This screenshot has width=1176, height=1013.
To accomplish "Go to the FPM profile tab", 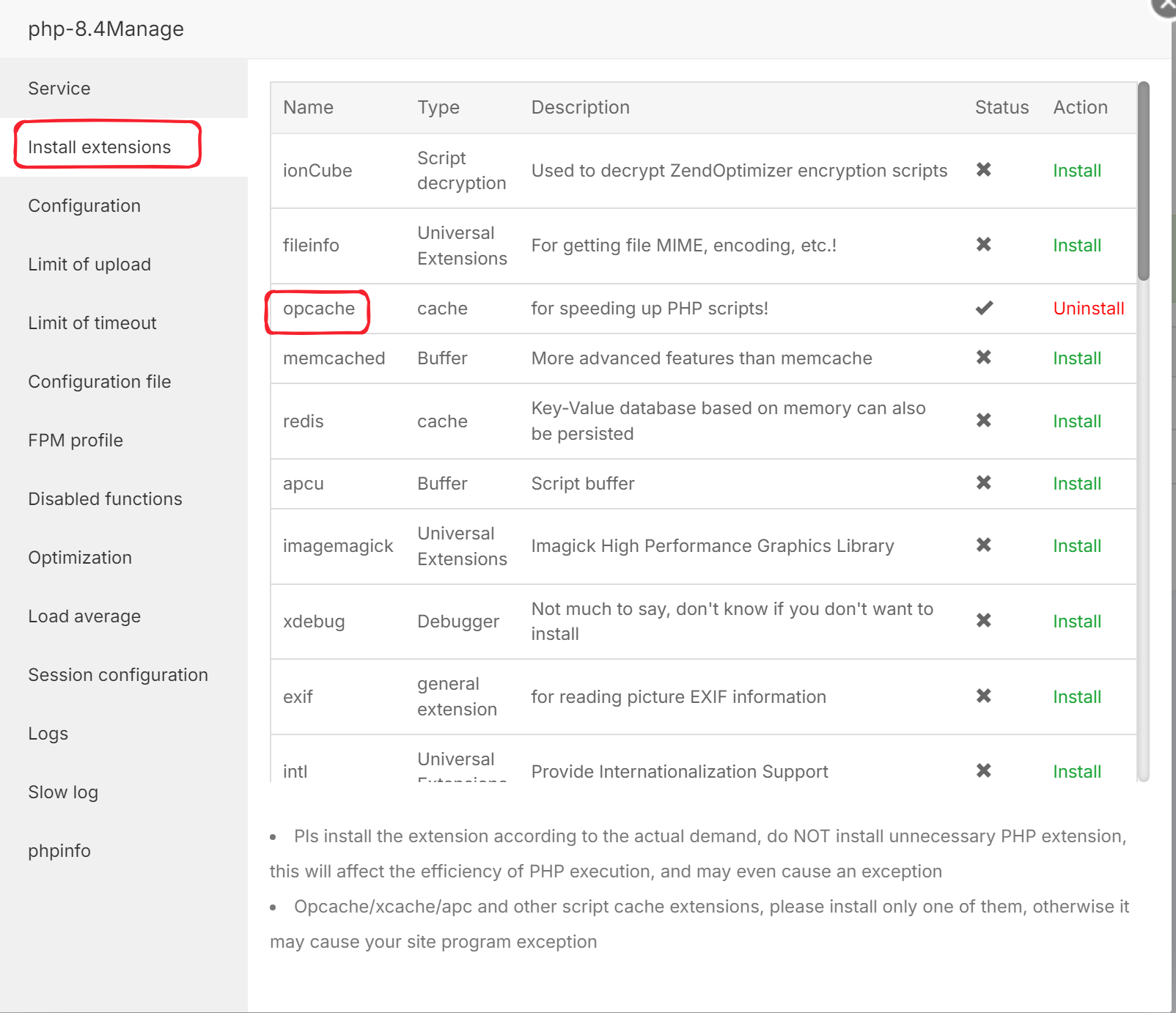I will pos(76,441).
